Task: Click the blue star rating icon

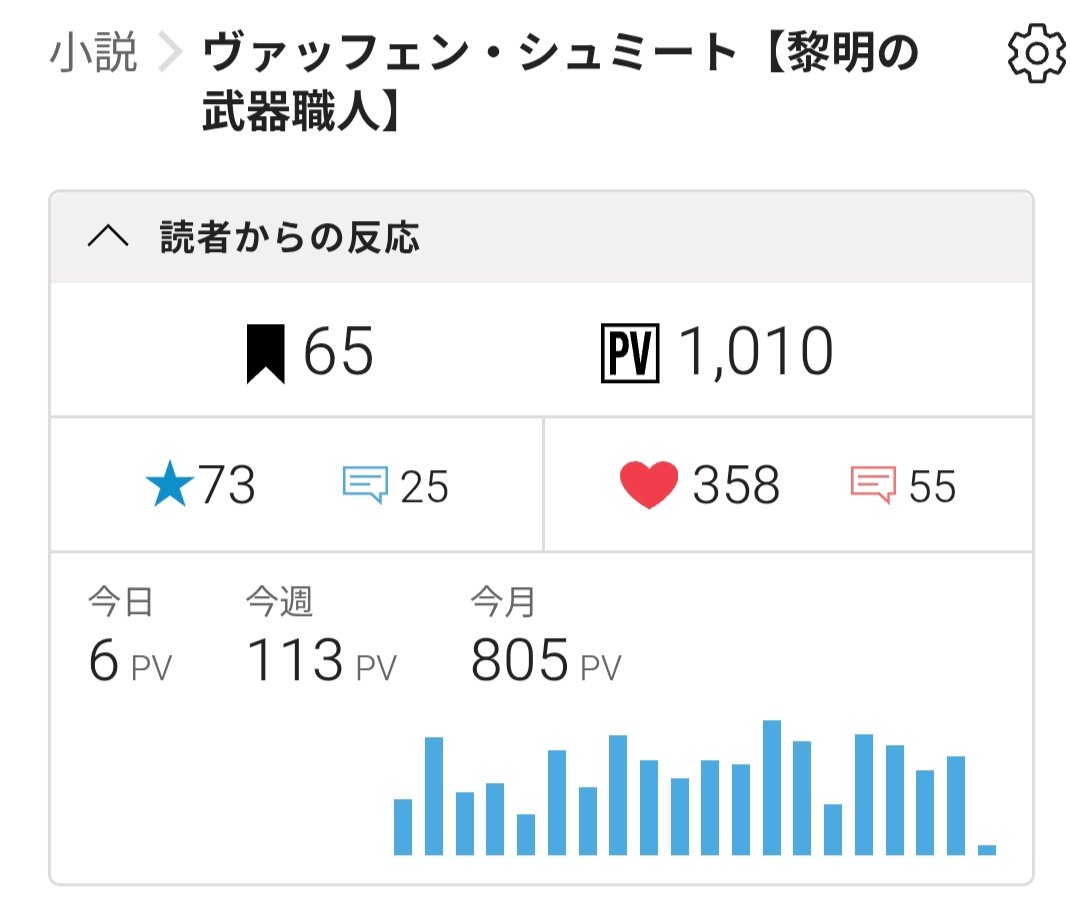Action: 170,484
